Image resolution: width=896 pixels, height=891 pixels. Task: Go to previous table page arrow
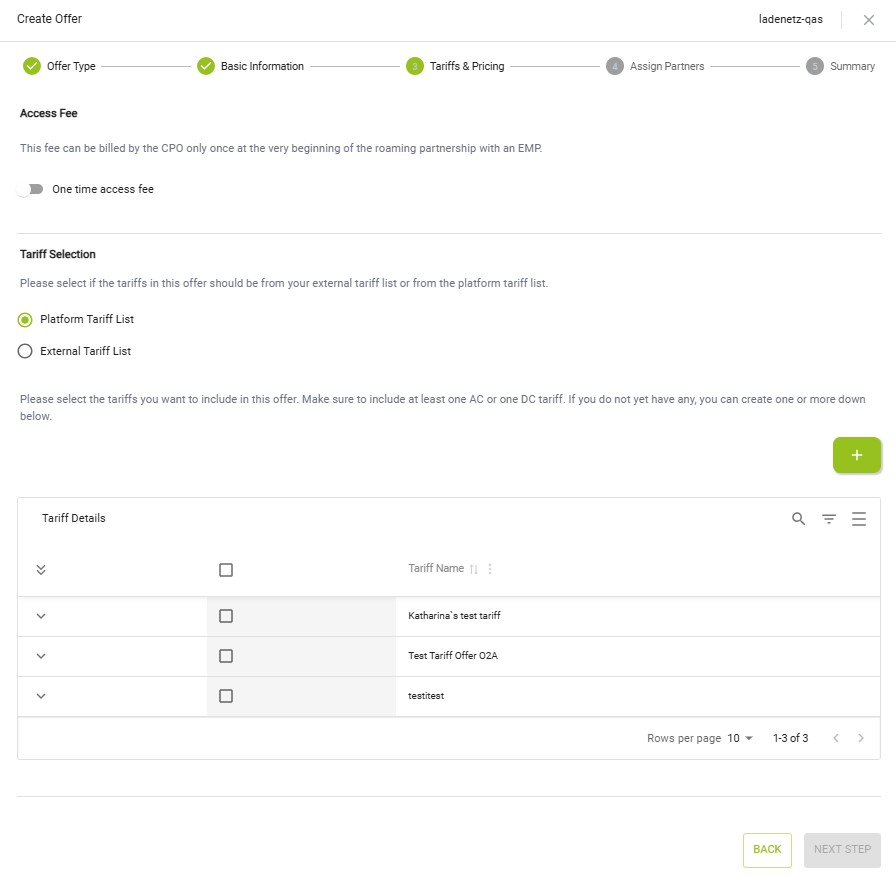pos(835,738)
